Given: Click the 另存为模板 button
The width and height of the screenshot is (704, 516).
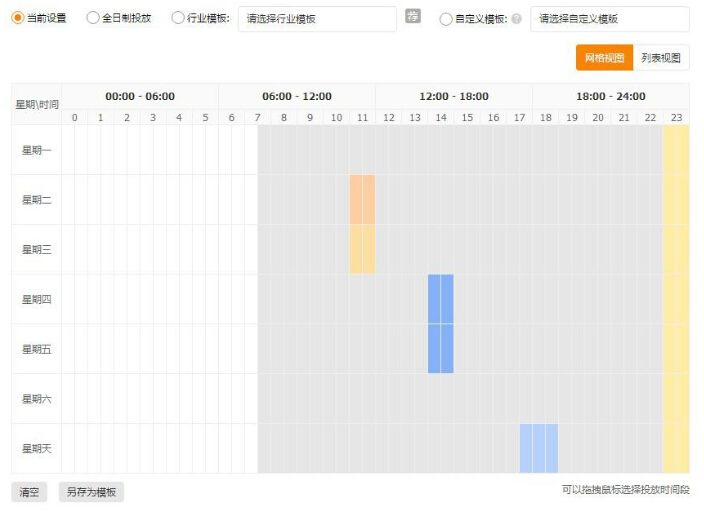Looking at the screenshot, I should 91,492.
